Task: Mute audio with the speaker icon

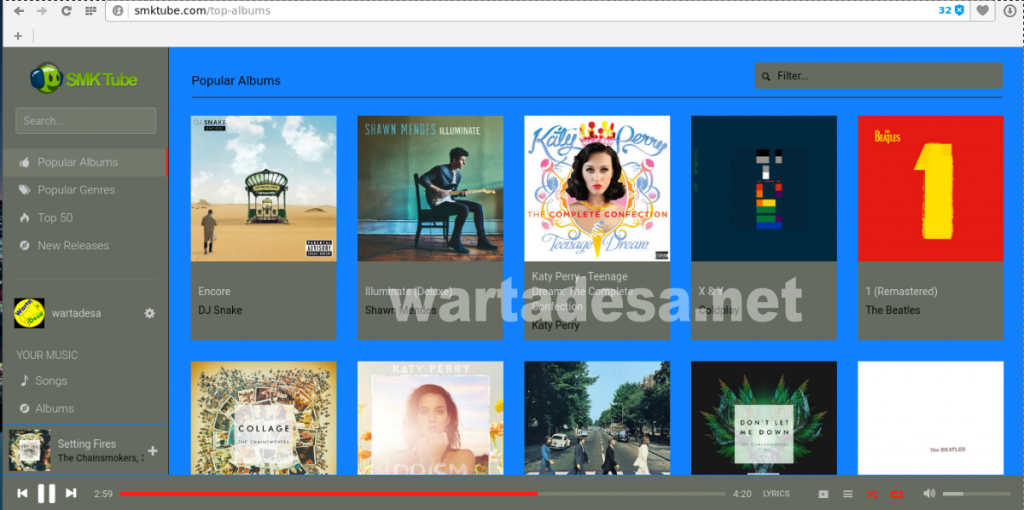Action: point(929,494)
